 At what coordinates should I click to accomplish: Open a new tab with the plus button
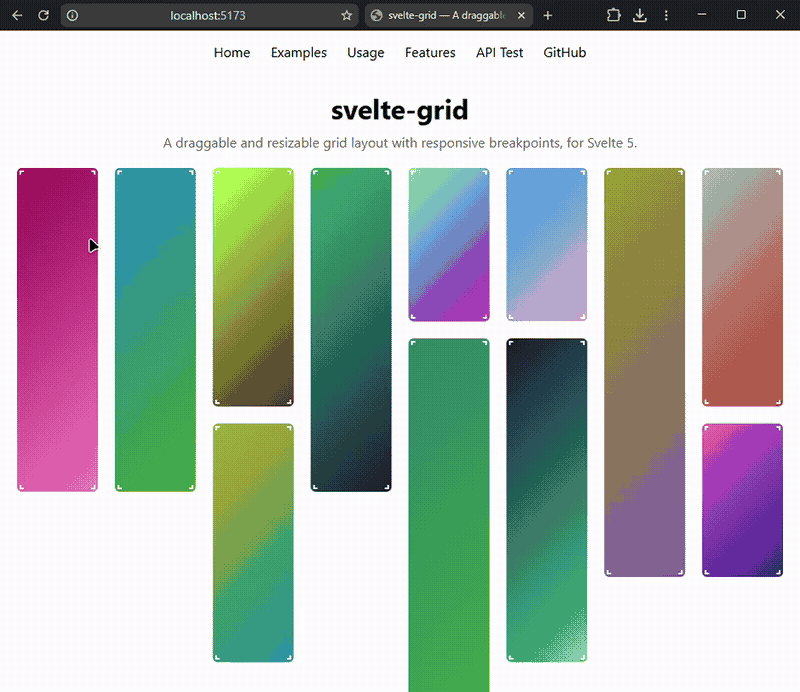(x=547, y=15)
